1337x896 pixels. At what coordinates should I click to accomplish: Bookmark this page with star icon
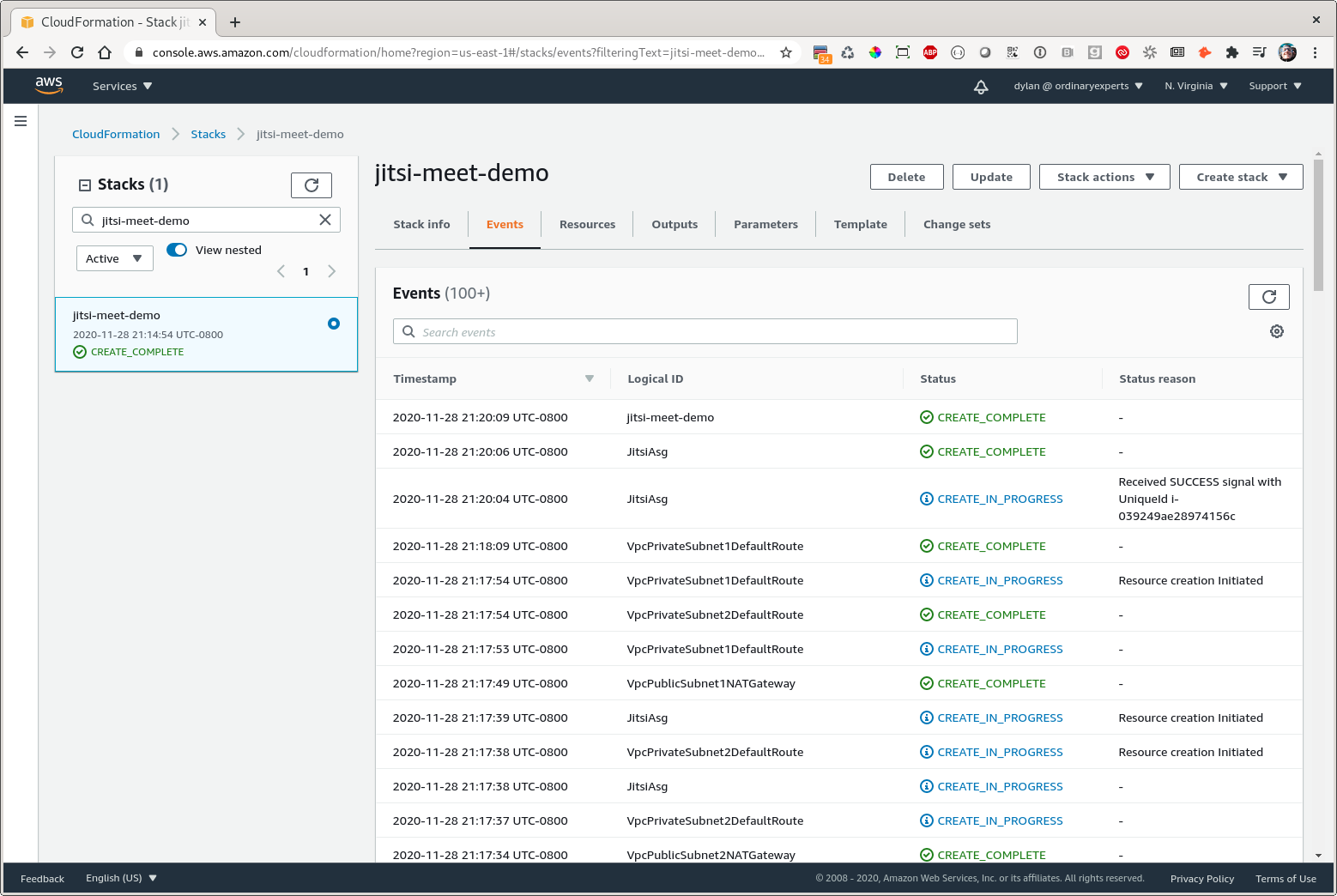785,52
